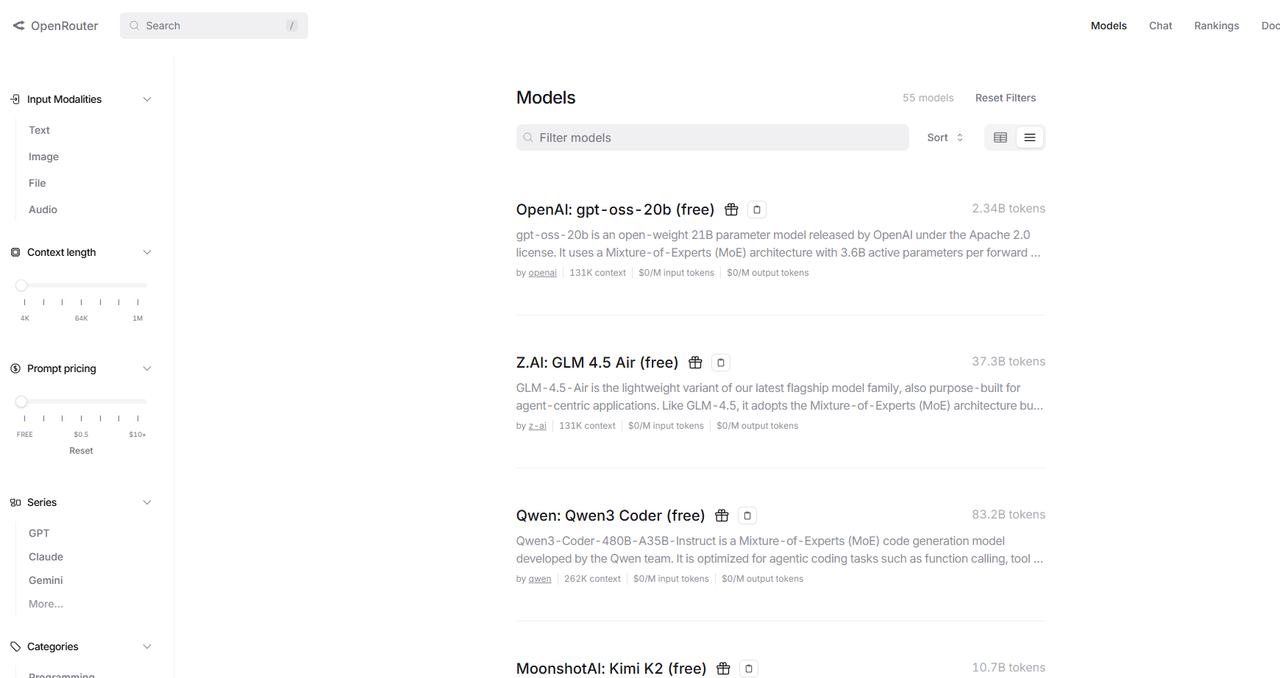Click the gift icon beside GLM 4.5 Air

695,363
